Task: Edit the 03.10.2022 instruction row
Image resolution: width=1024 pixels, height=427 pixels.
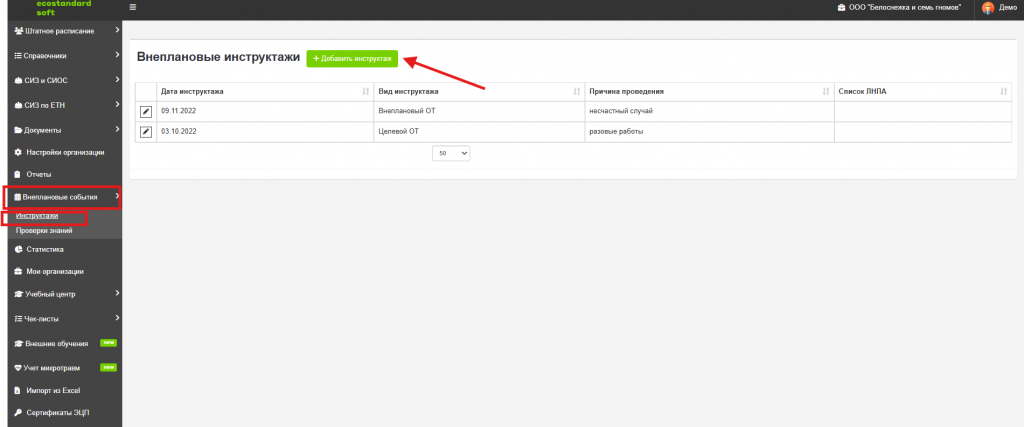Action: 146,132
